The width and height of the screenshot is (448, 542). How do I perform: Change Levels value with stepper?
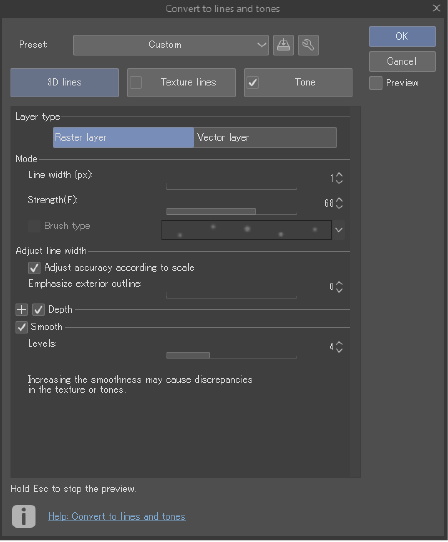tap(339, 347)
